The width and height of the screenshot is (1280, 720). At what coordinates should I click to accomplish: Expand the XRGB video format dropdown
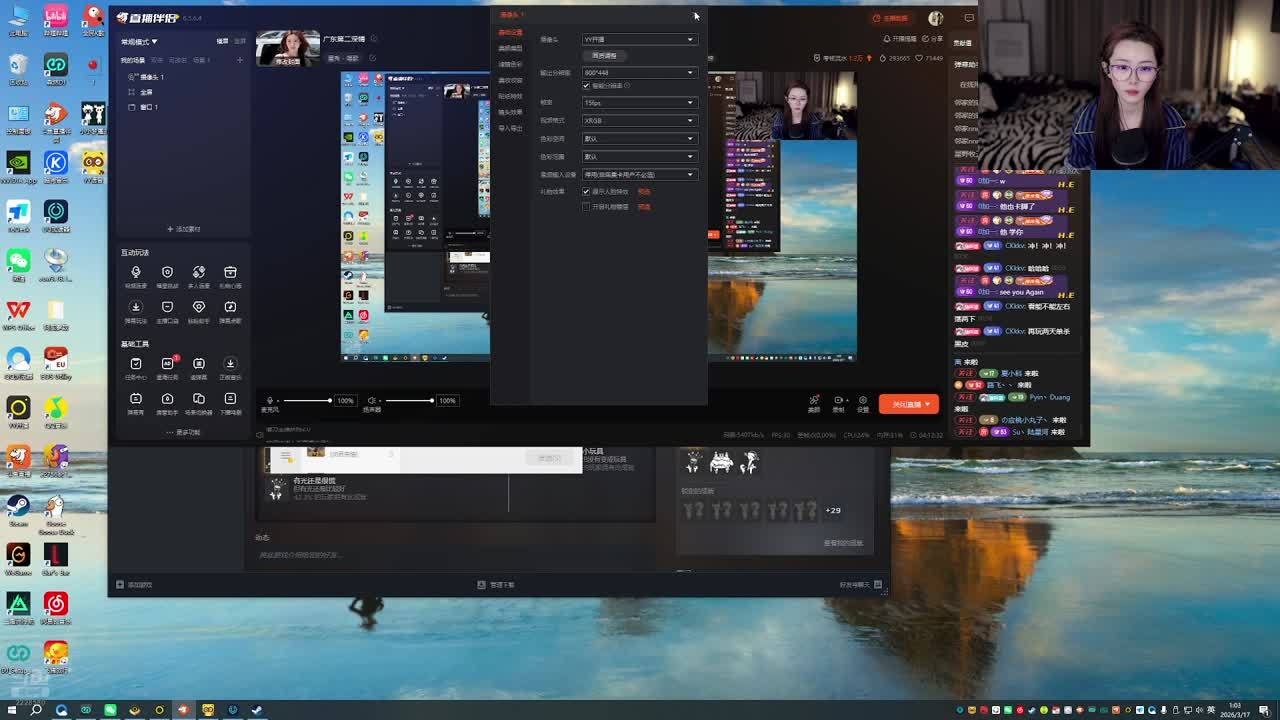point(638,121)
